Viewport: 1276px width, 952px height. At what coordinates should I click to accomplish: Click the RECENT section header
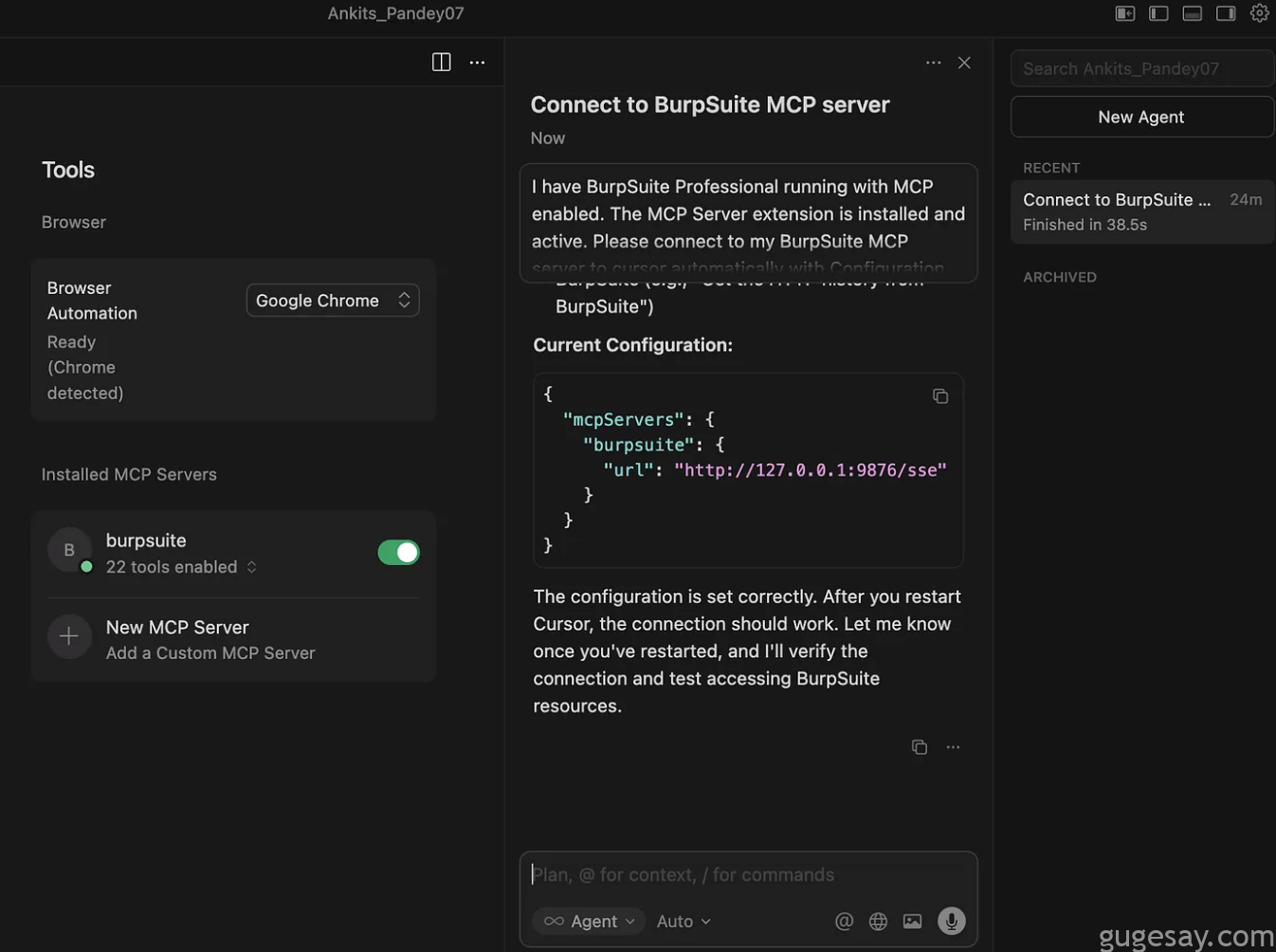(x=1051, y=168)
